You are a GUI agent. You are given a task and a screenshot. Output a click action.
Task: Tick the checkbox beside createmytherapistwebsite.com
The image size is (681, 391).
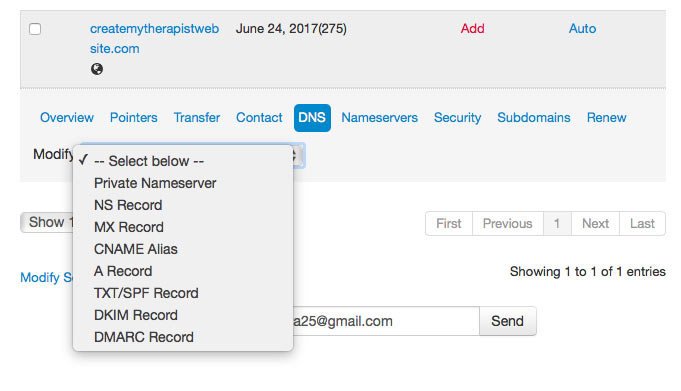(35, 29)
